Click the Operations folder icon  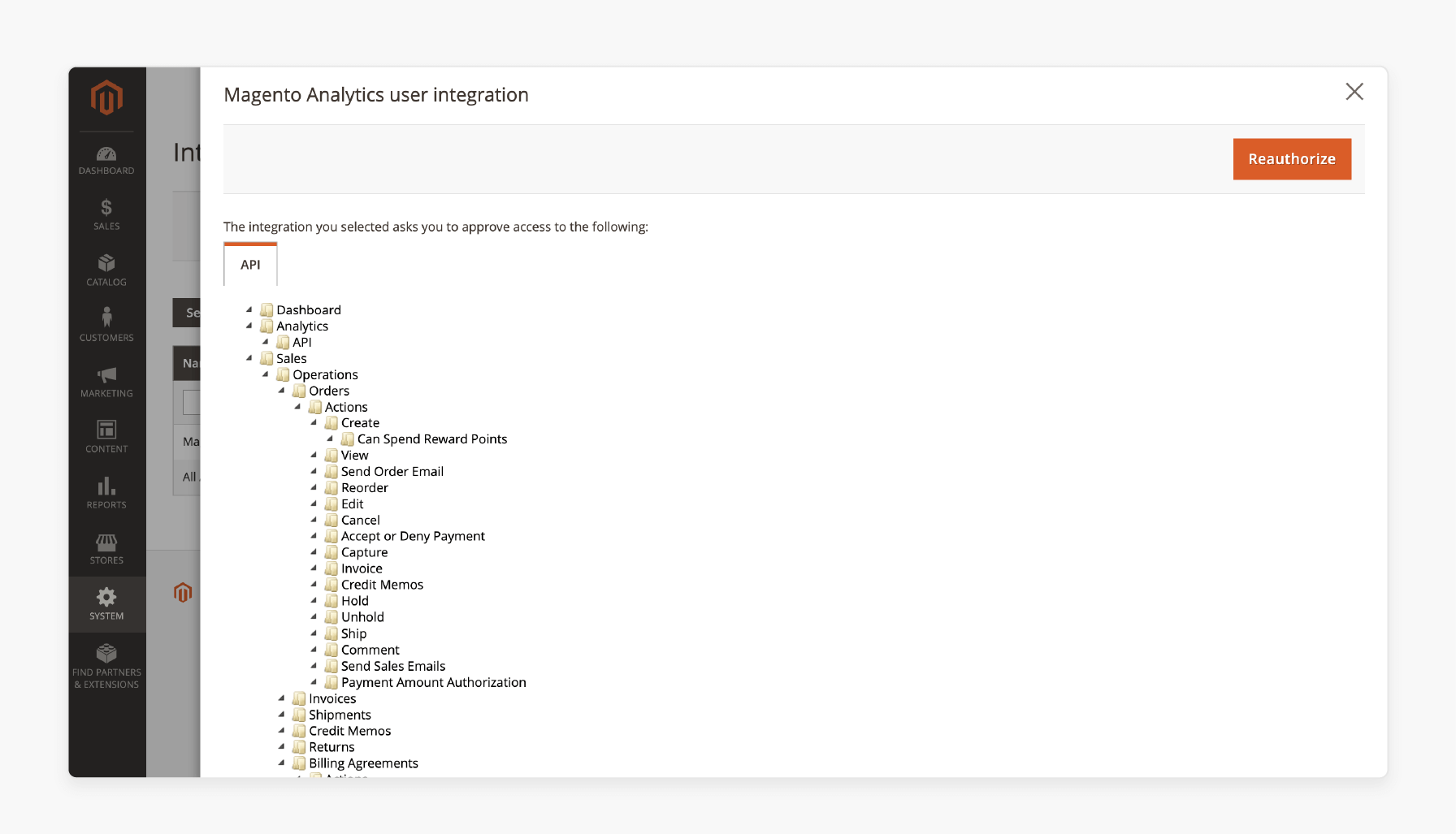tap(283, 374)
